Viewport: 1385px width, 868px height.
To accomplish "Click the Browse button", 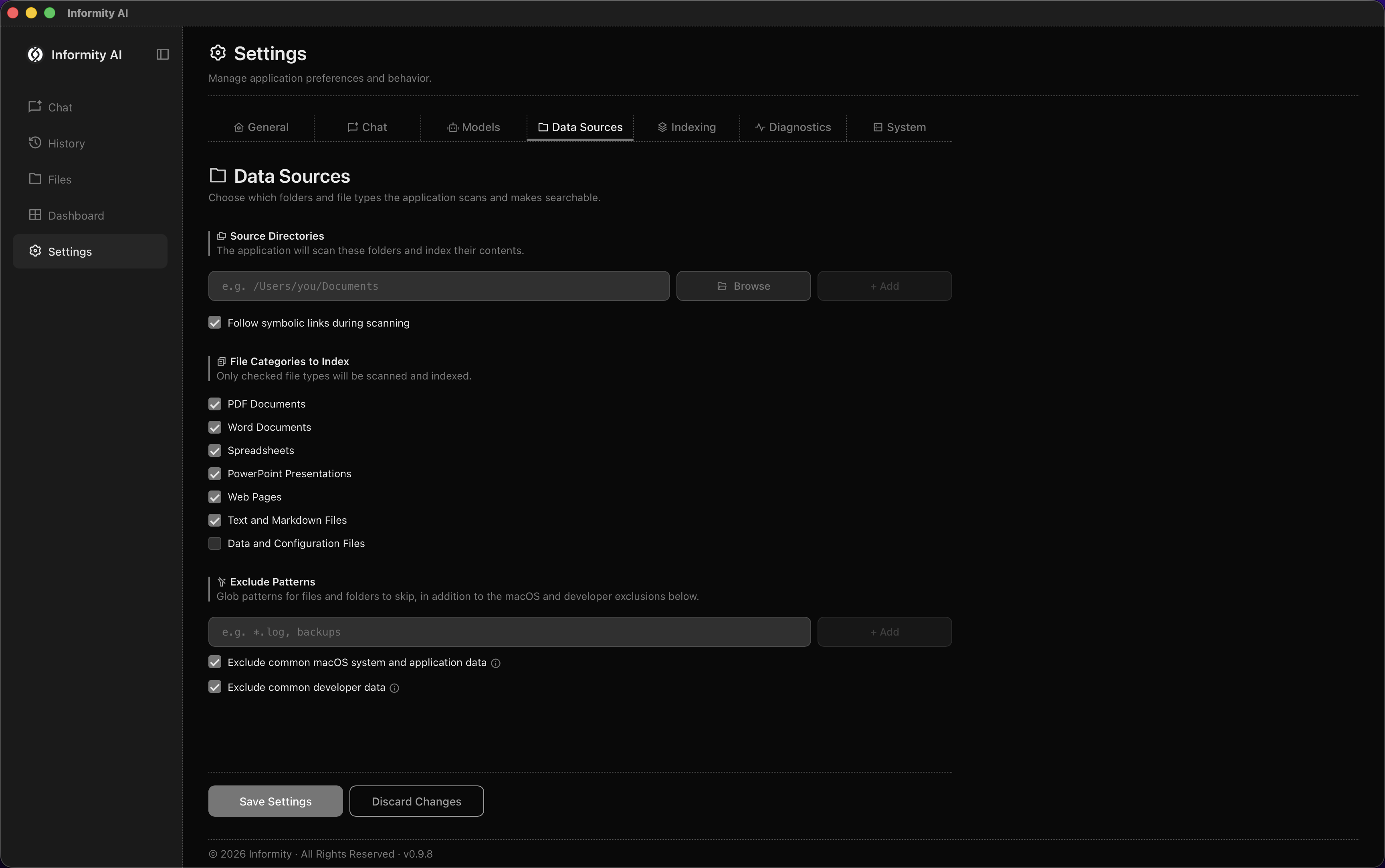I will point(743,286).
